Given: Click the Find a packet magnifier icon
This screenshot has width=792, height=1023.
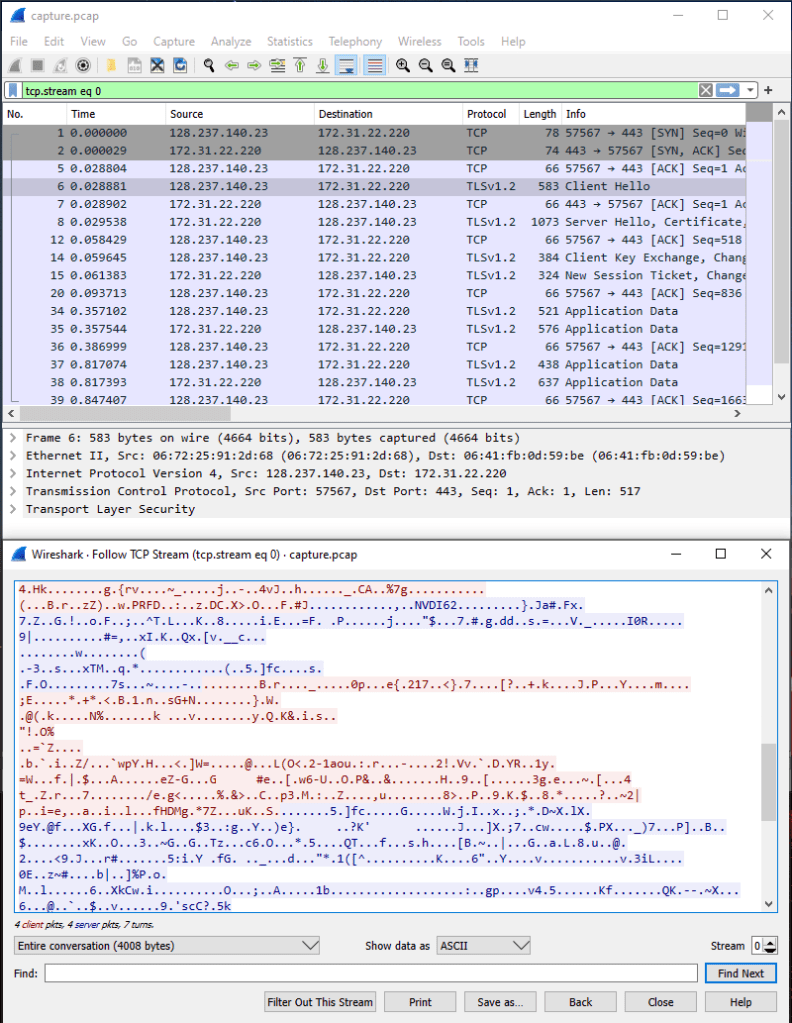Looking at the screenshot, I should tap(208, 65).
